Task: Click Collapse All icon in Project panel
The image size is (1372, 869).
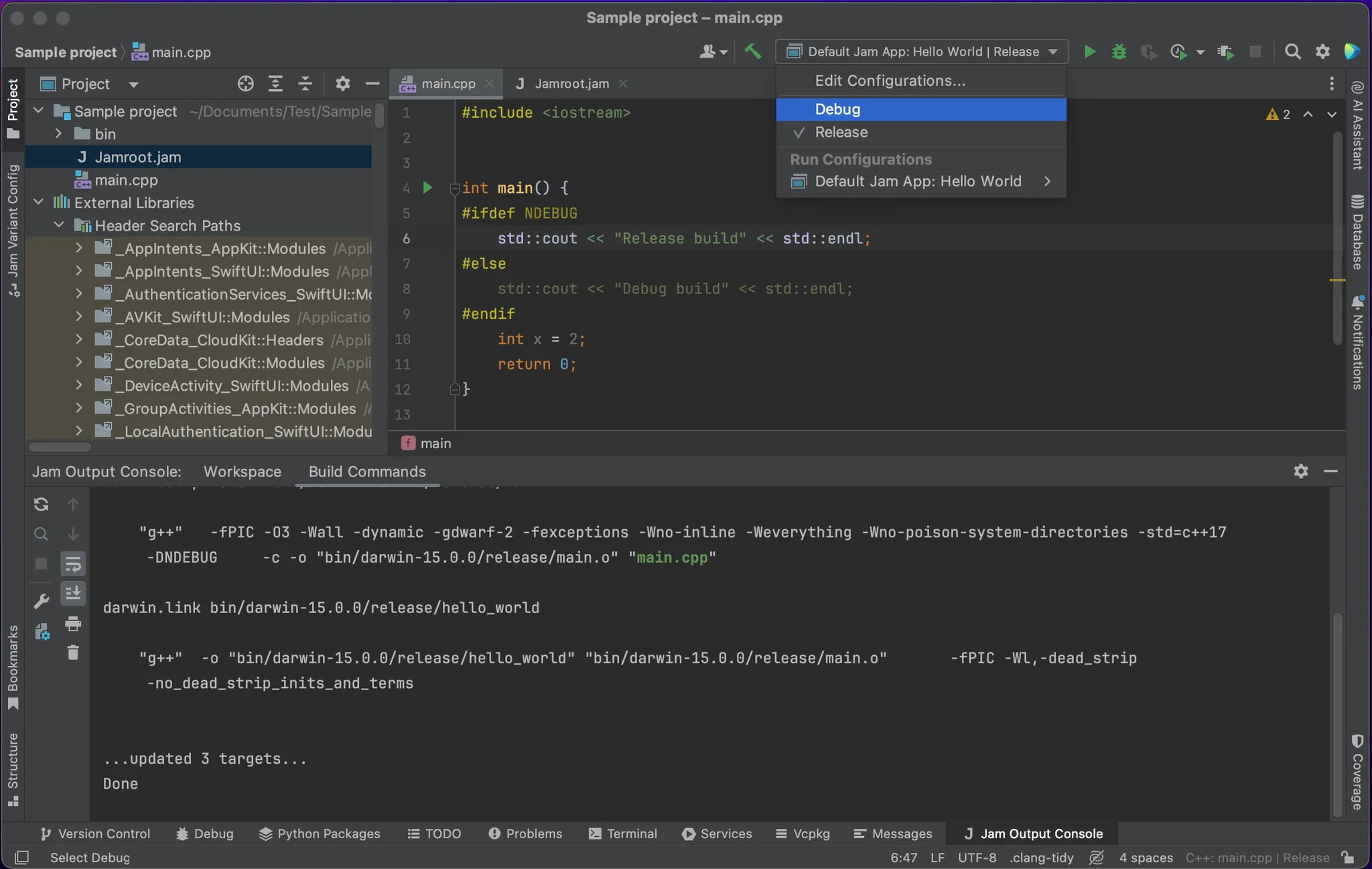Action: (305, 84)
